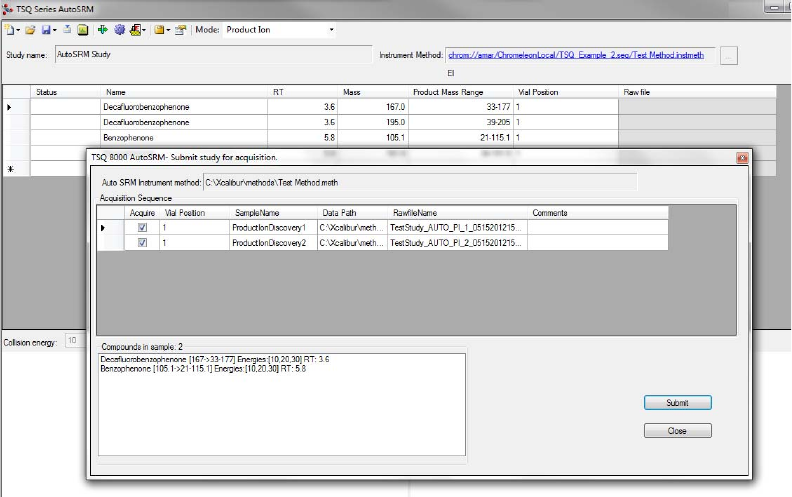Expand the arrow next to New icon
This screenshot has width=792, height=497.
click(x=18, y=30)
